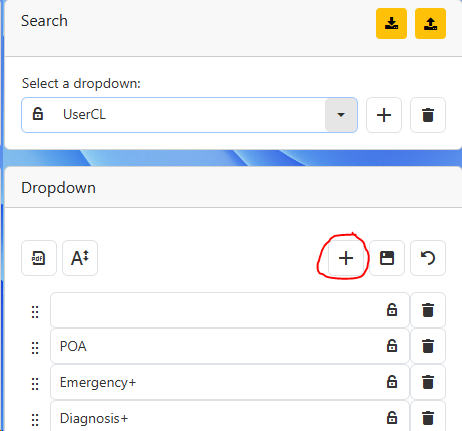Click the yellow upload icon button
Viewport: 462px width, 431px height.
[430, 24]
